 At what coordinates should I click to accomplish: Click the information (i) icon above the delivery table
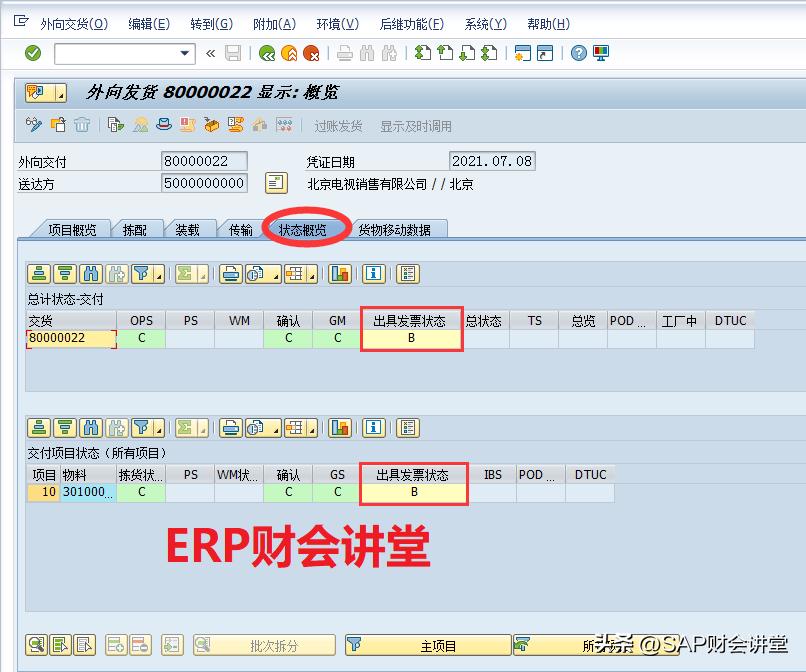pyautogui.click(x=372, y=273)
